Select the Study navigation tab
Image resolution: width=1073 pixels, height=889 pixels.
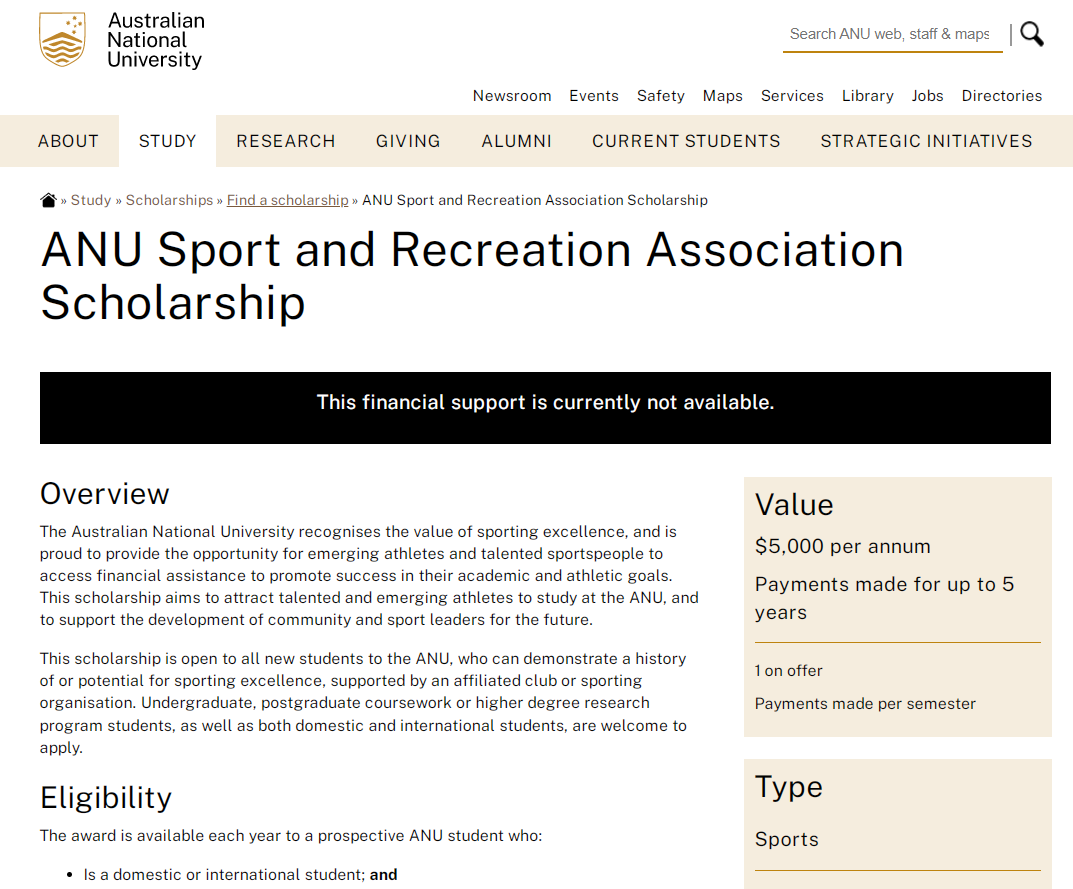click(x=168, y=141)
